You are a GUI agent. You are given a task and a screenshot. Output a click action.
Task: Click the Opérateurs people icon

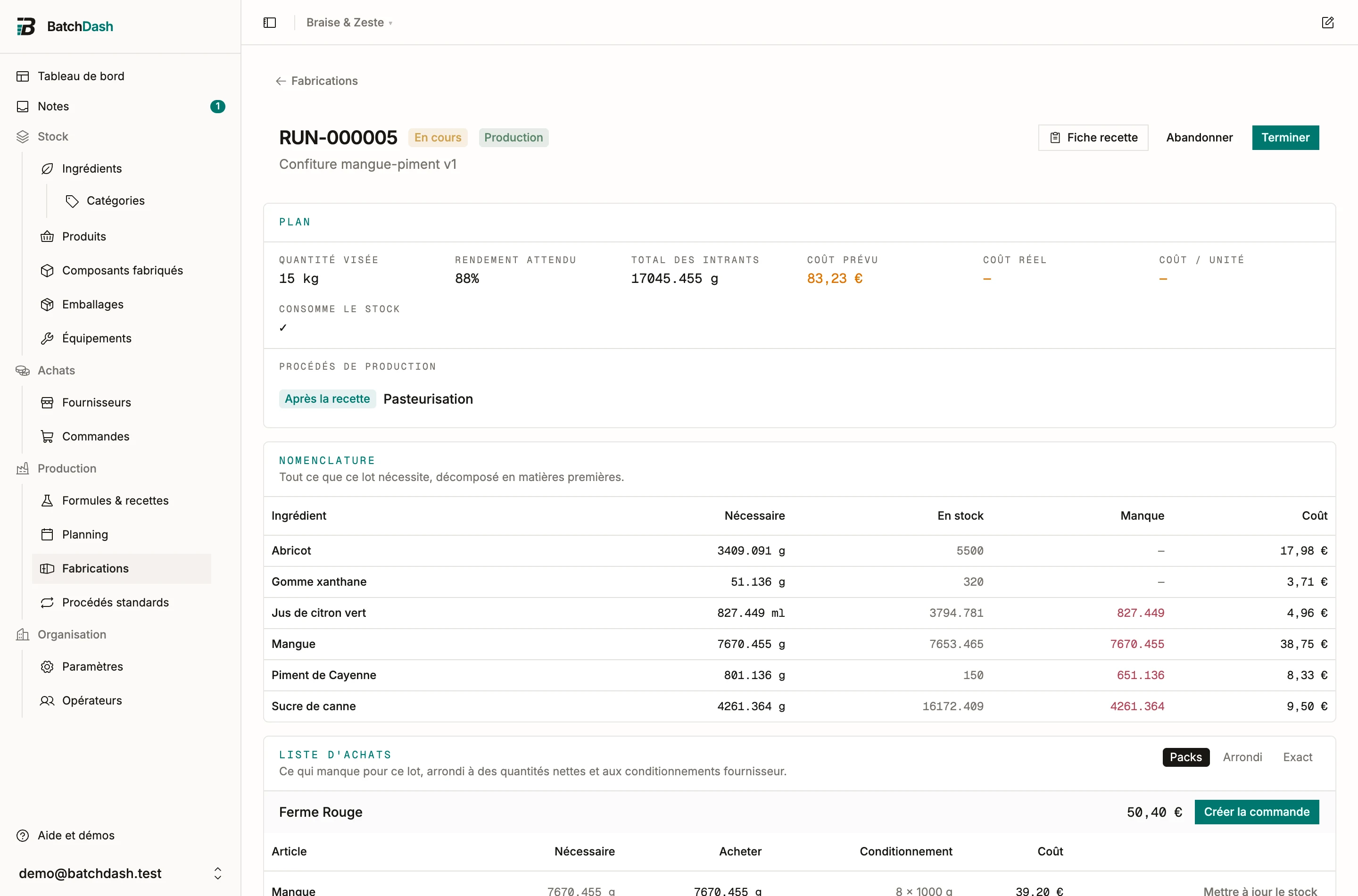[48, 701]
